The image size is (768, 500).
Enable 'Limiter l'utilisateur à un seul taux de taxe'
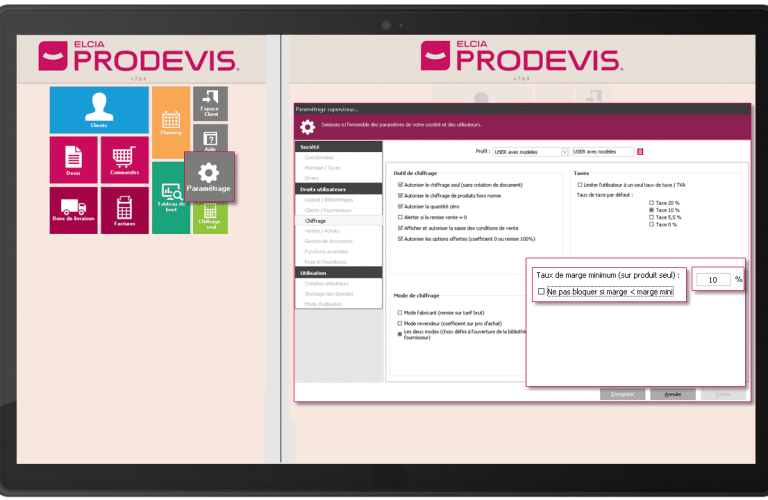click(x=580, y=185)
